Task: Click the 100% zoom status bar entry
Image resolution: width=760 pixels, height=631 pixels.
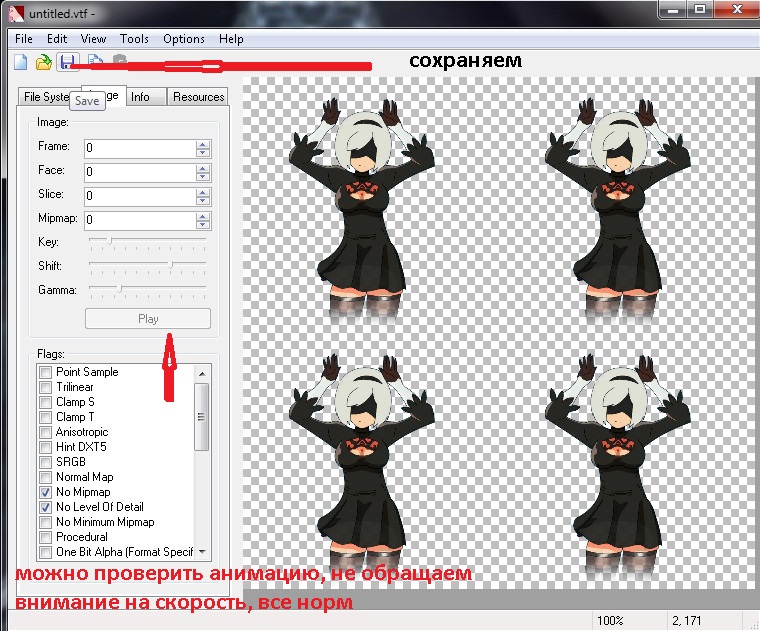Action: point(610,621)
